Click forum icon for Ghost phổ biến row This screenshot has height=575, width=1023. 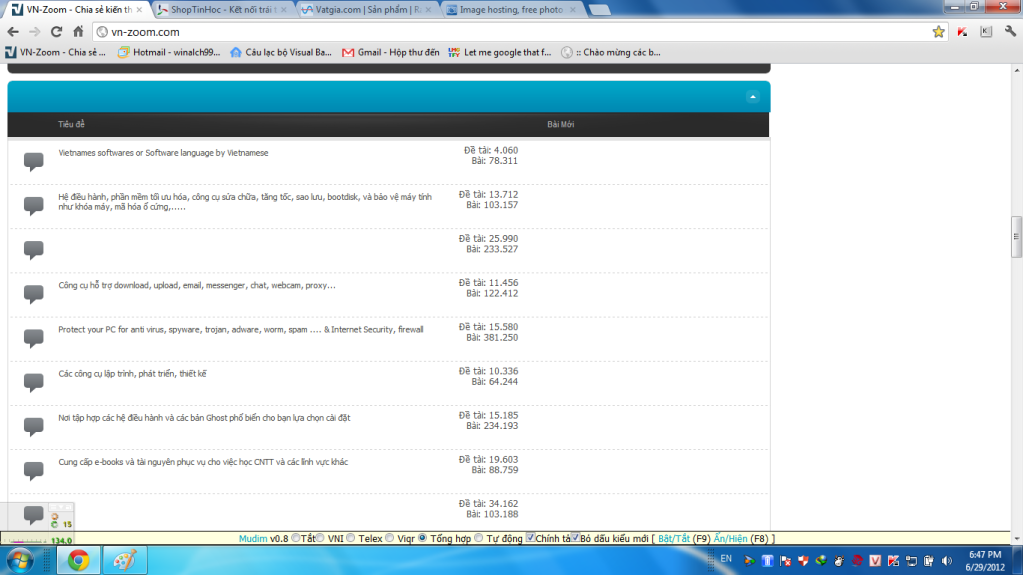(33, 426)
